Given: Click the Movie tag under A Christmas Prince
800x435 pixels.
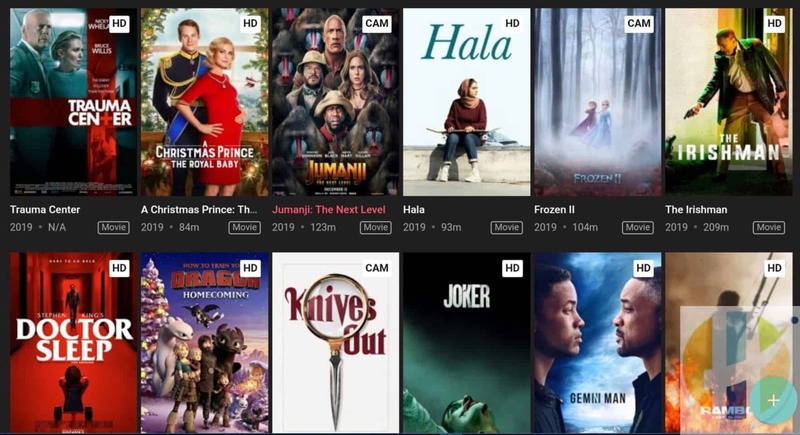Looking at the screenshot, I should click(244, 227).
